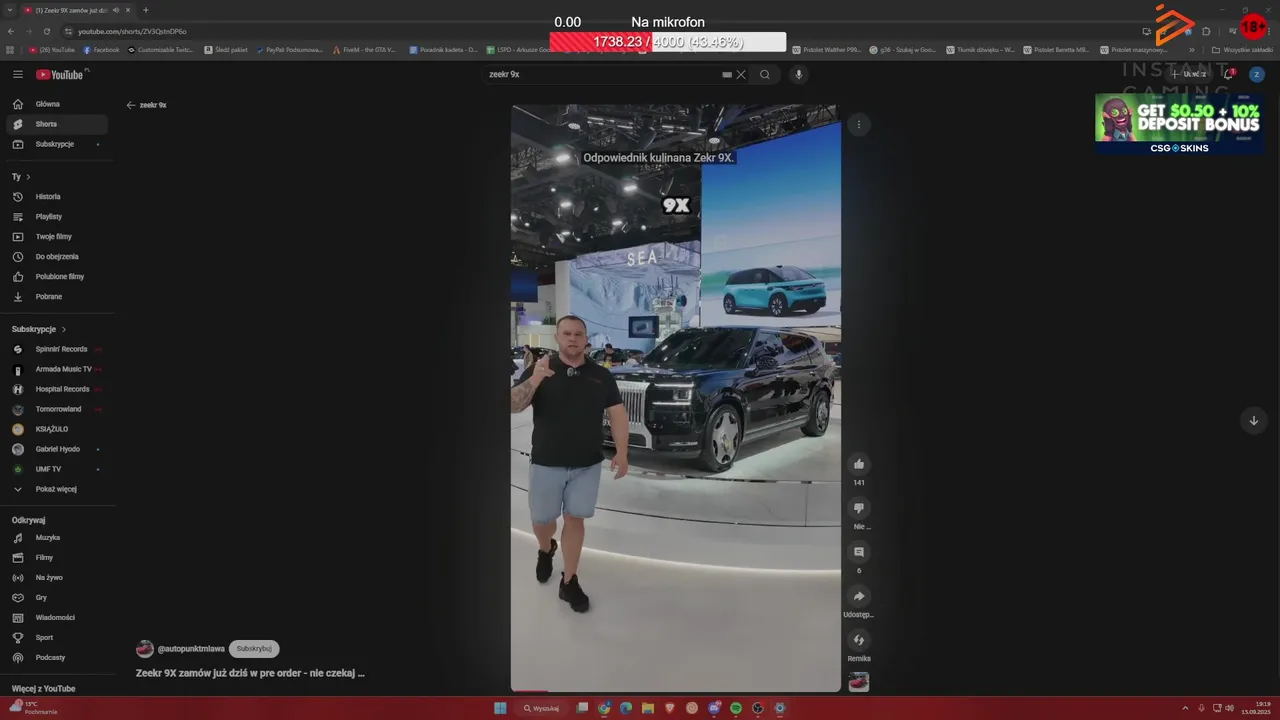
Task: Open the Windows Start menu
Action: coord(500,708)
